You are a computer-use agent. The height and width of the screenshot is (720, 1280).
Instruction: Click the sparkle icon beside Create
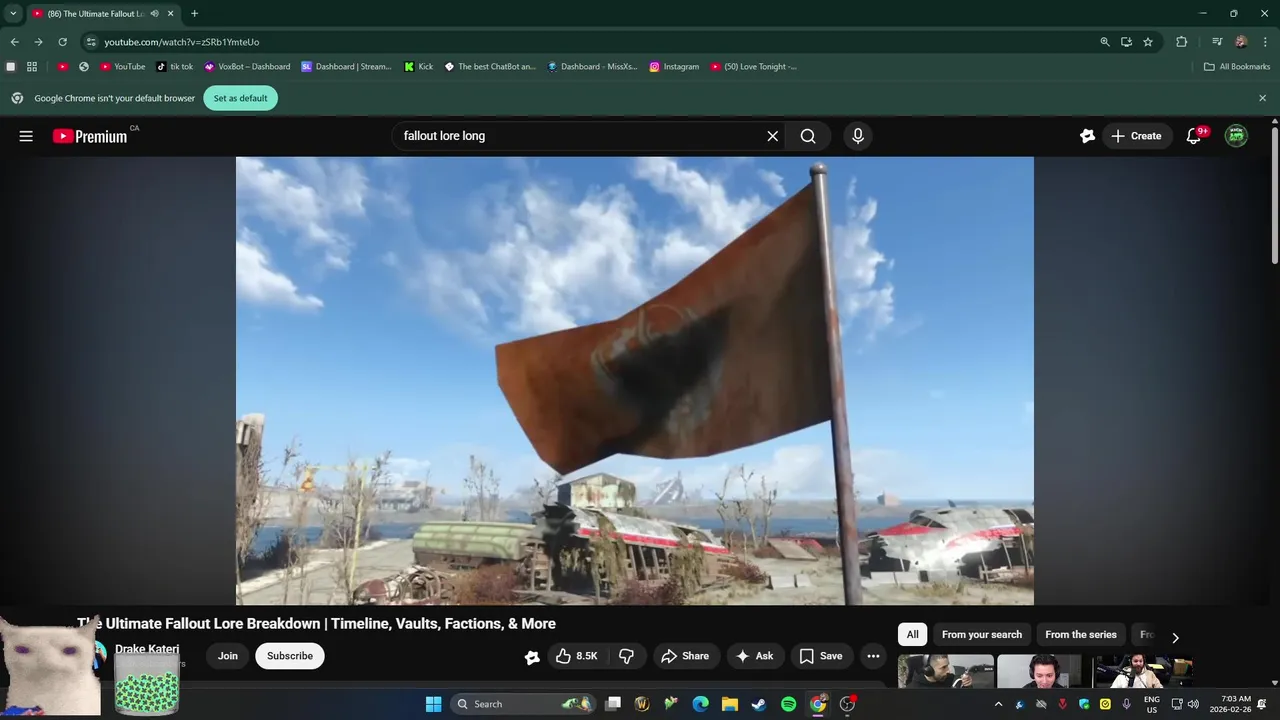(1087, 136)
